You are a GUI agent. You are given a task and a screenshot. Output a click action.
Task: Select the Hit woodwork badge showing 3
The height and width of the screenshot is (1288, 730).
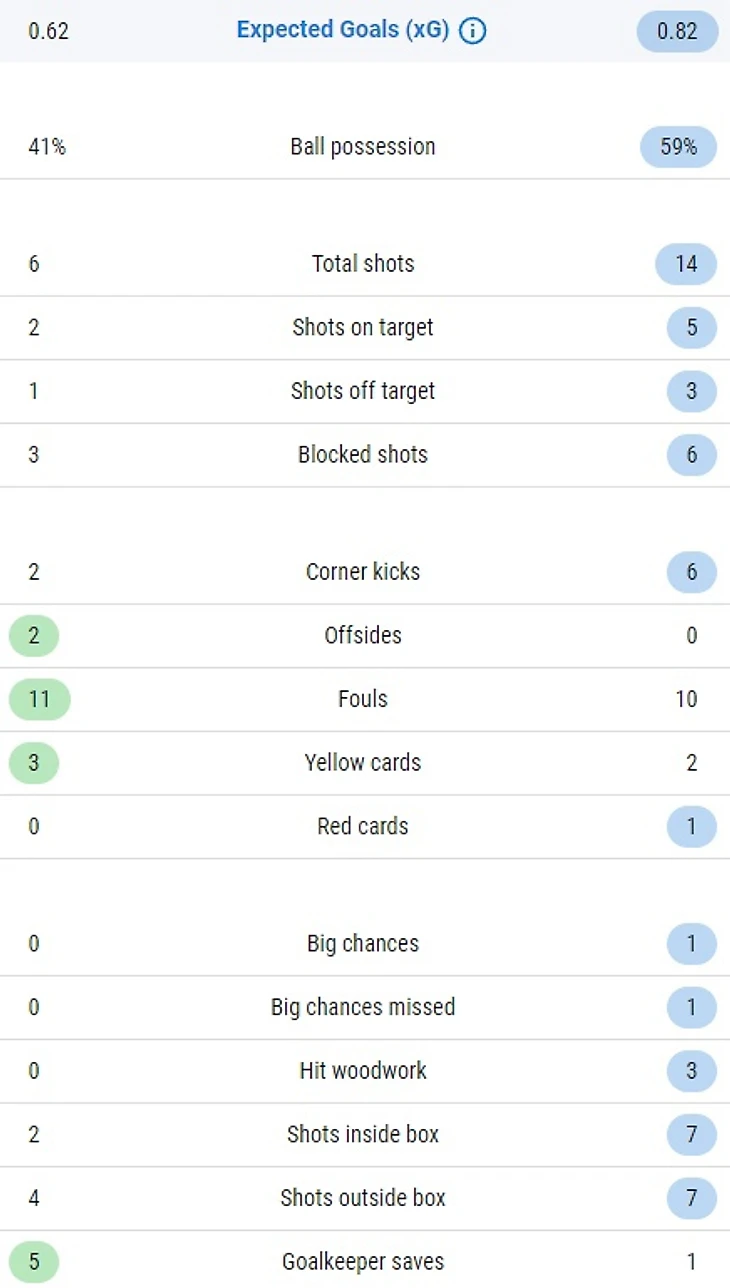[691, 1071]
